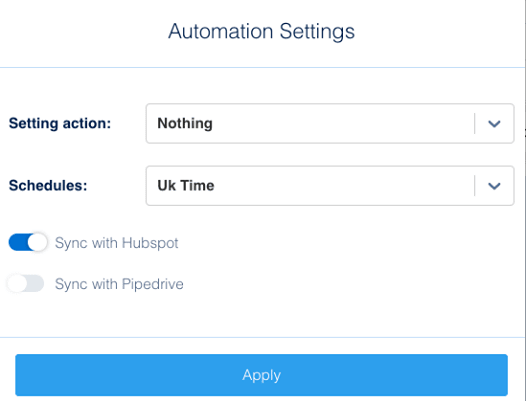This screenshot has width=526, height=401.
Task: Open the Schedules combo box
Action: pos(330,186)
